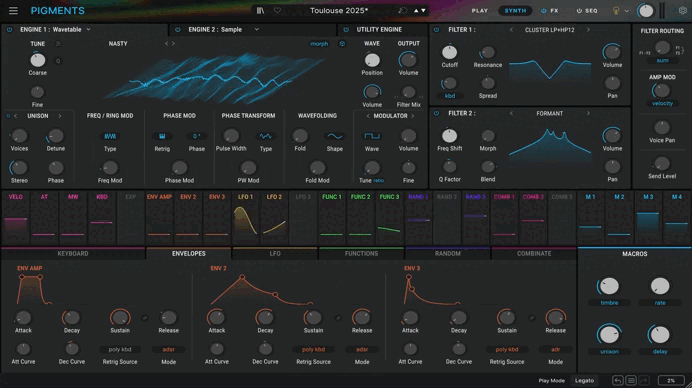Open Play Mode Legato dropdown
Image resolution: width=692 pixels, height=388 pixels.
(584, 380)
